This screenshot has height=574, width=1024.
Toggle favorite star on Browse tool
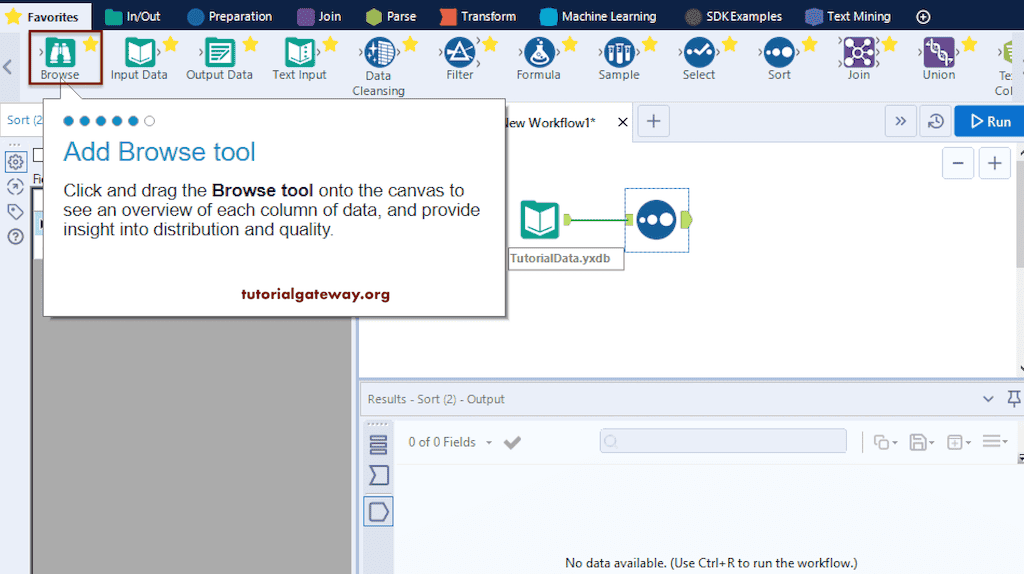[91, 44]
